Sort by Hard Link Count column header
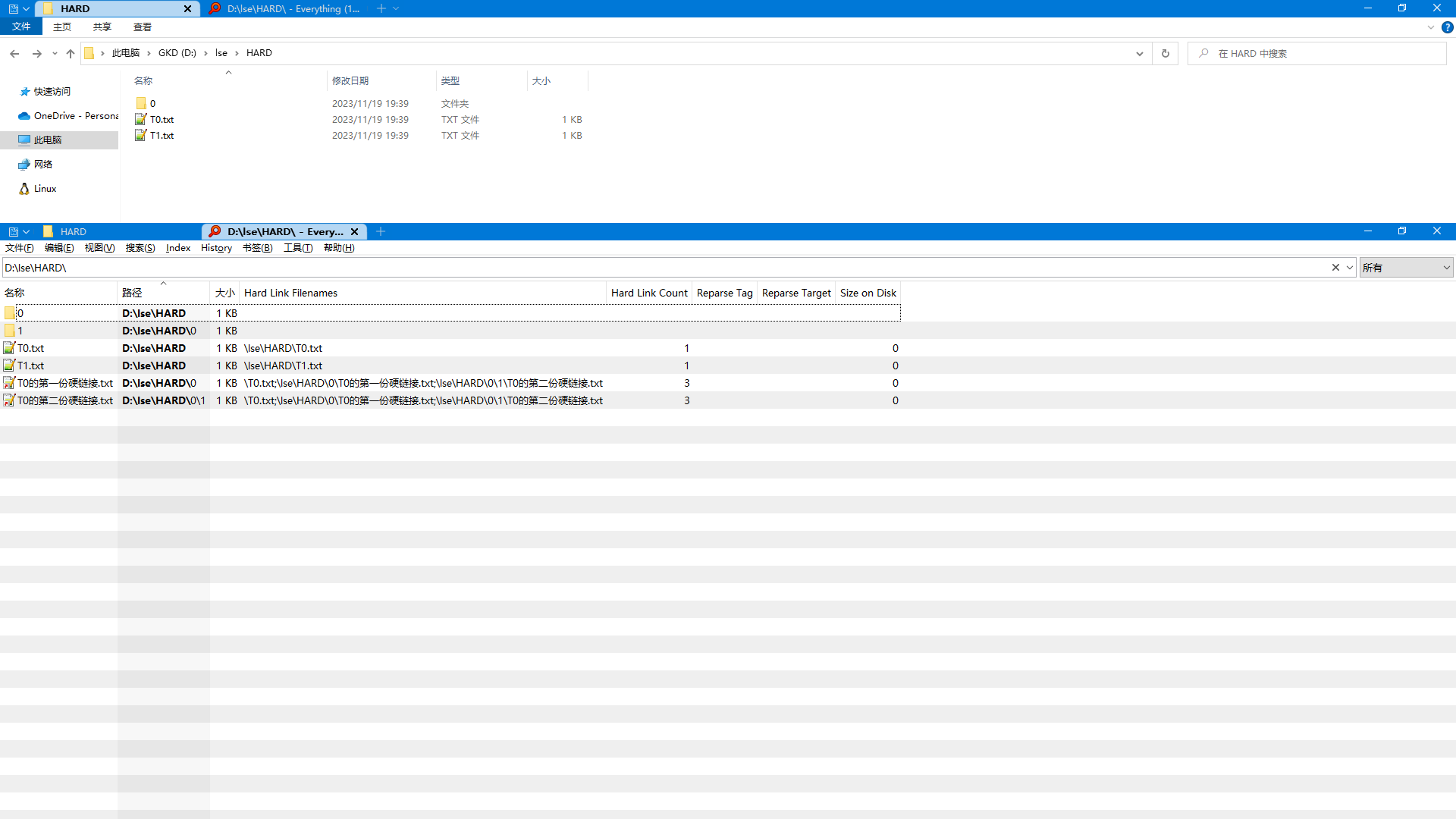1456x819 pixels. click(648, 293)
